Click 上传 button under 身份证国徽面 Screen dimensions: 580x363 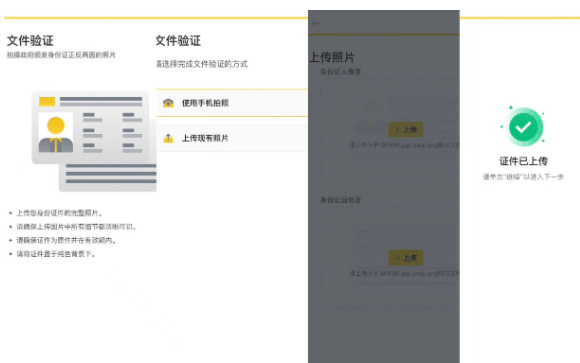[x=406, y=258]
